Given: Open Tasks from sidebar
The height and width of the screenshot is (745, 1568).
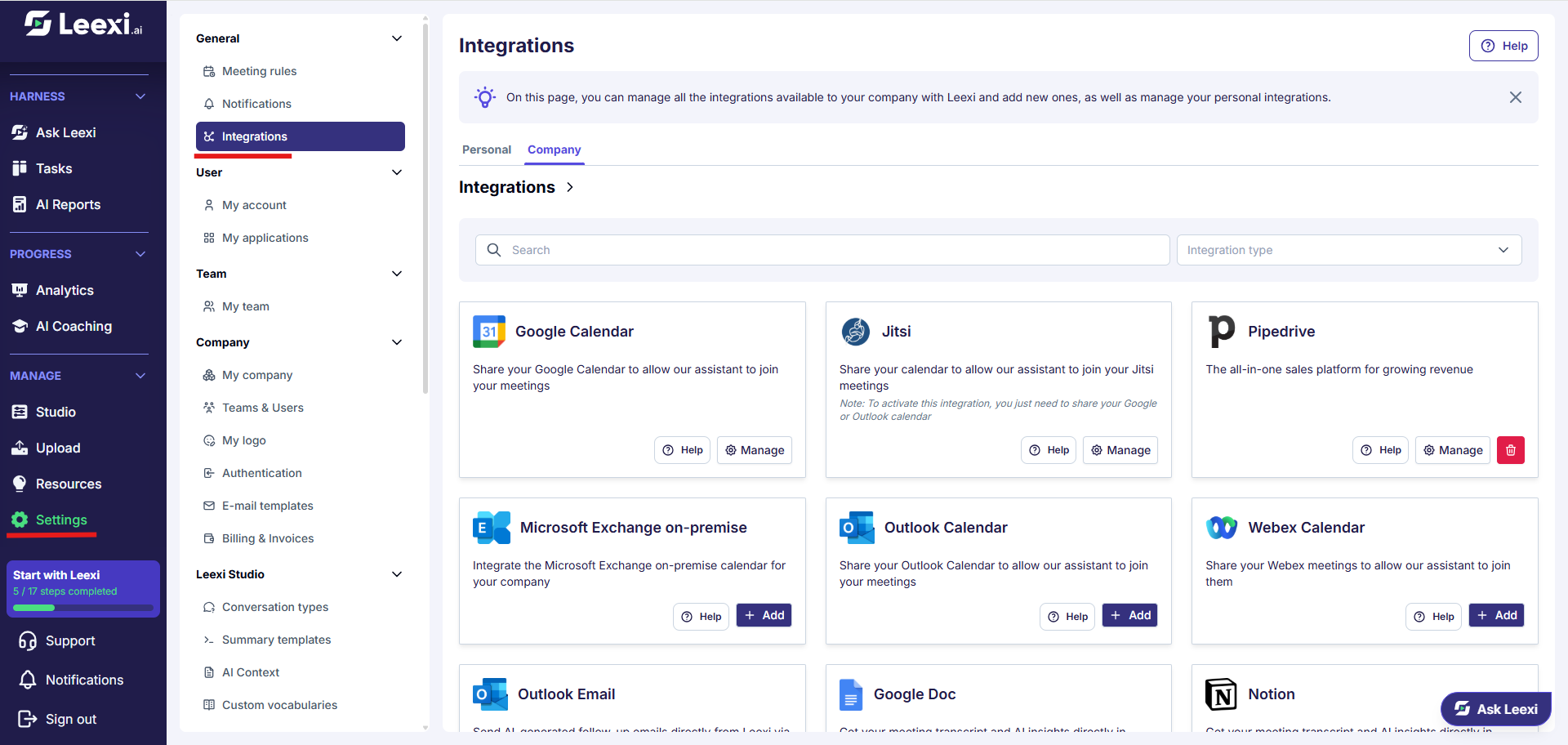Looking at the screenshot, I should (42, 168).
